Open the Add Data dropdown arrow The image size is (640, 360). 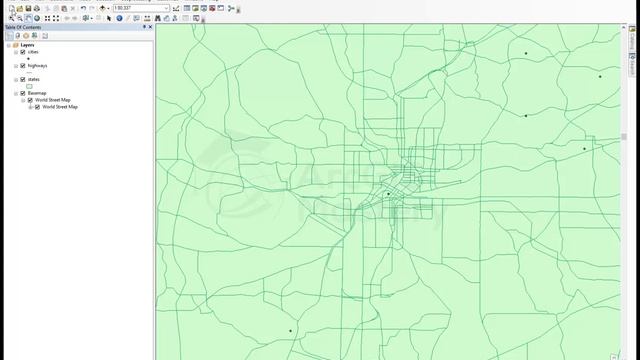[108, 9]
